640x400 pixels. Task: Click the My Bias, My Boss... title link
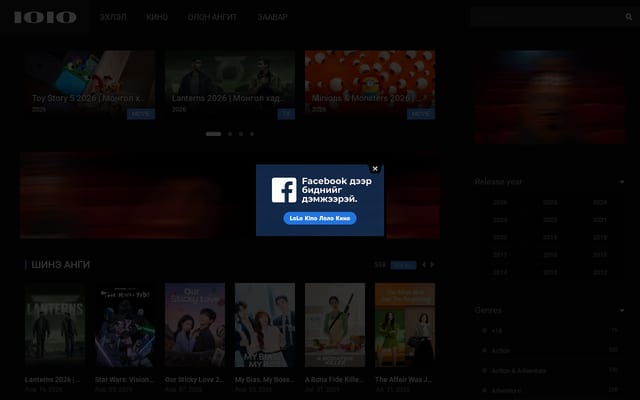pyautogui.click(x=264, y=380)
